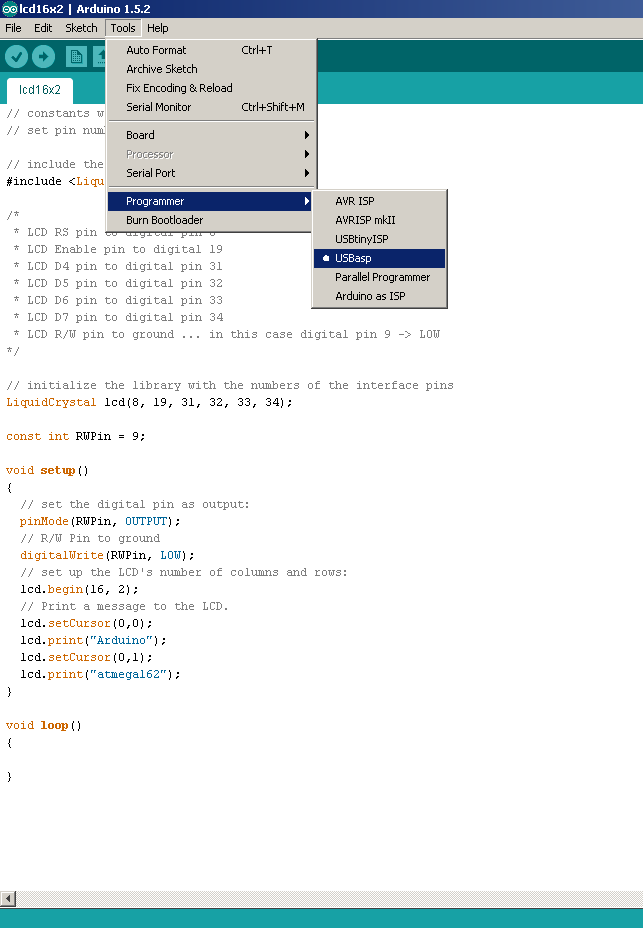Select the AVRISP mkII programmer

380,220
